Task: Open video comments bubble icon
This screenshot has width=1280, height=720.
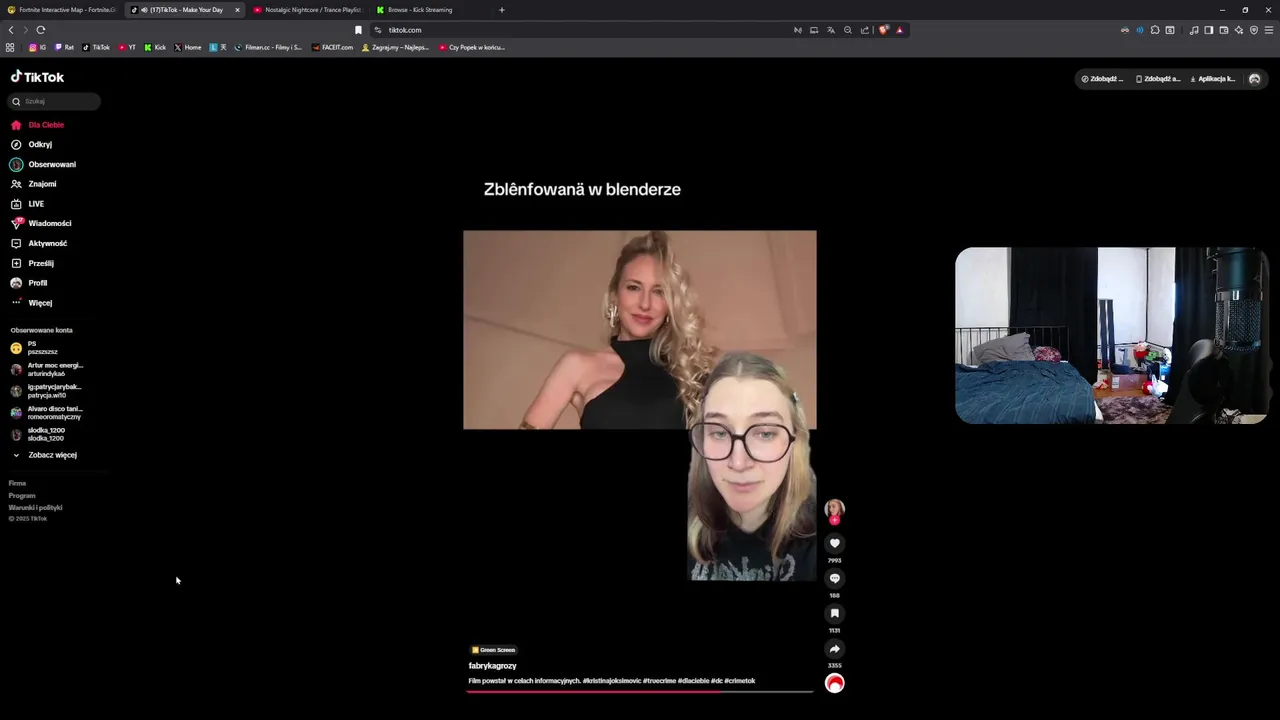Action: (x=834, y=578)
